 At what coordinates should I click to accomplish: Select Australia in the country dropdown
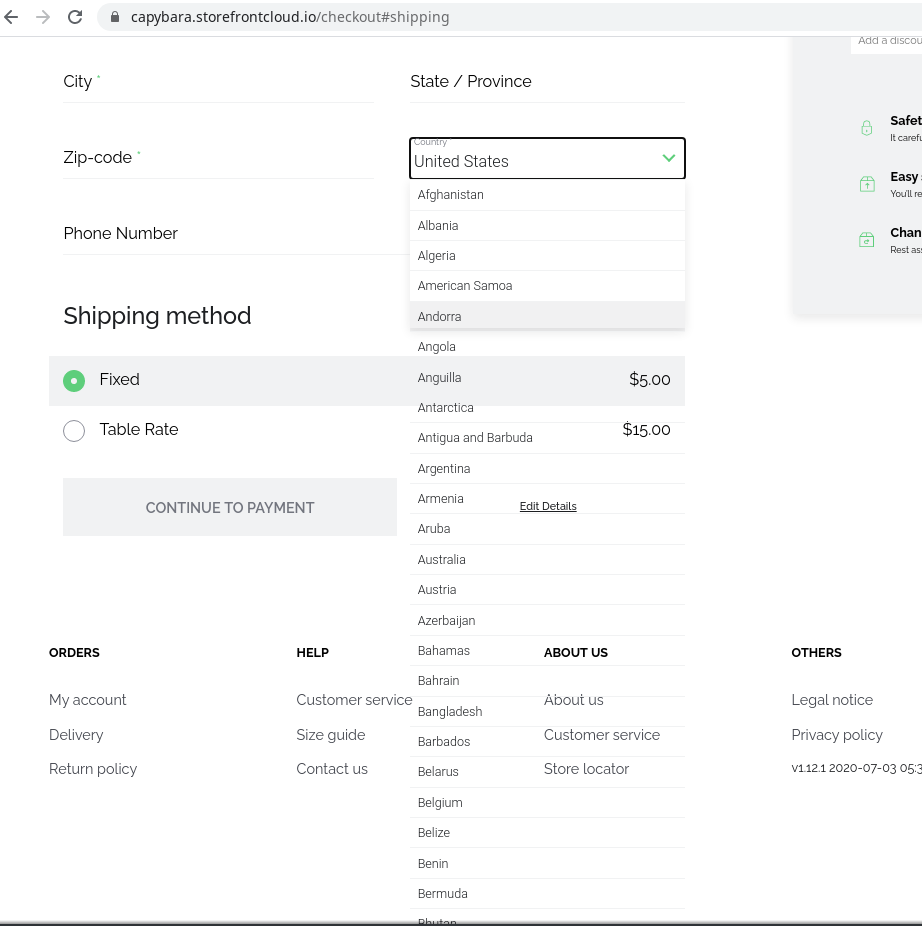(x=441, y=559)
